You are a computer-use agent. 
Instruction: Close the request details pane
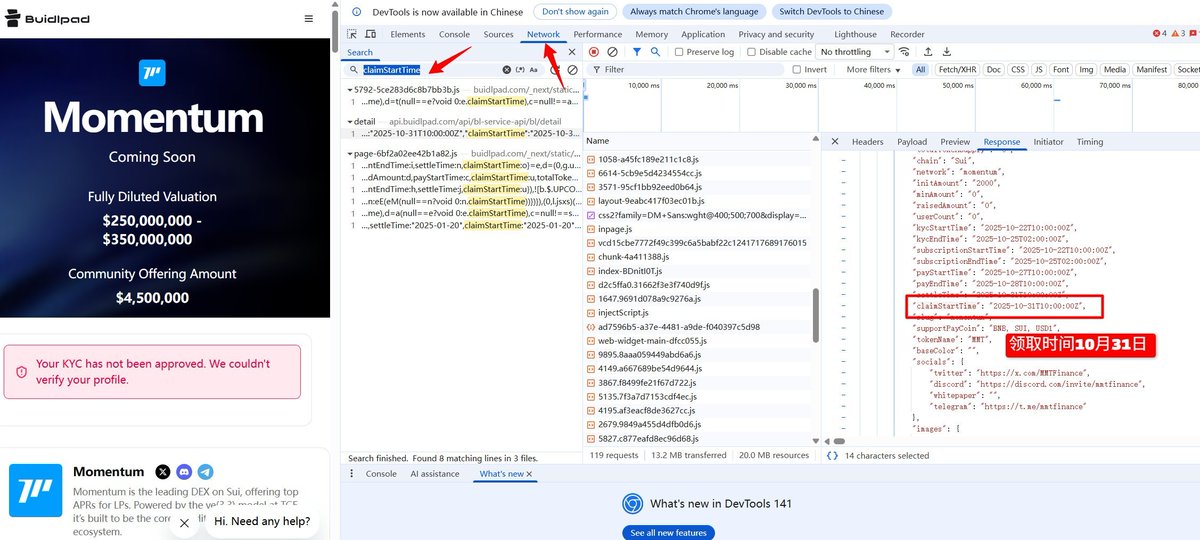coord(835,142)
